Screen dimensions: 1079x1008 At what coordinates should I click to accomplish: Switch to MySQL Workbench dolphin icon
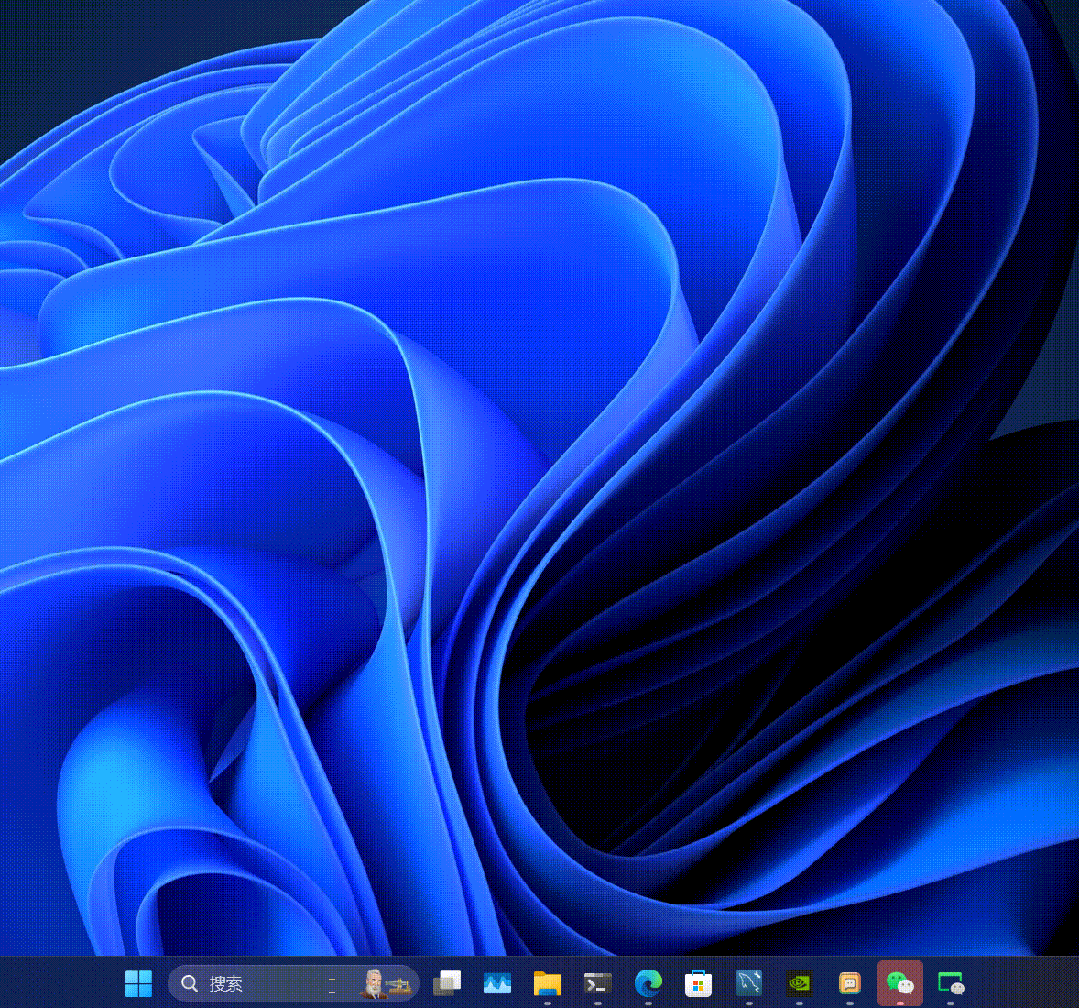(749, 983)
